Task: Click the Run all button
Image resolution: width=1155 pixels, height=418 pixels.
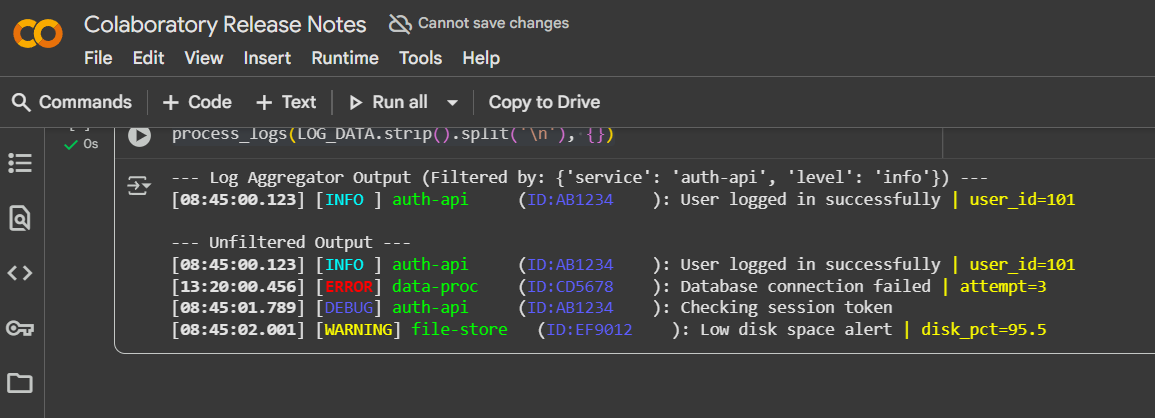Action: [388, 102]
